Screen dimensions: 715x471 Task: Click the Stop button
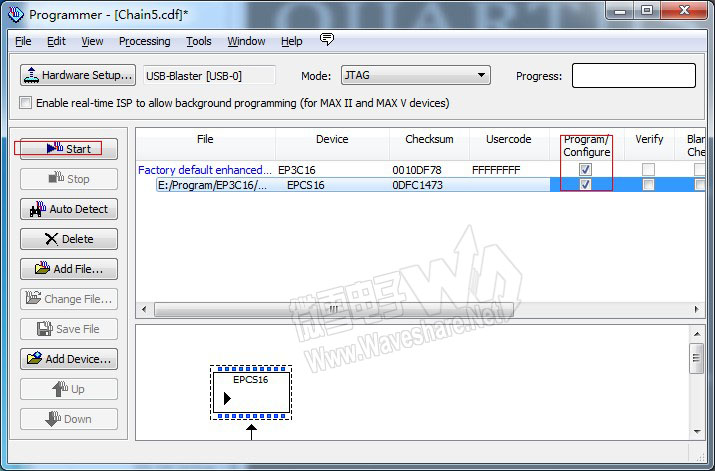tap(69, 179)
